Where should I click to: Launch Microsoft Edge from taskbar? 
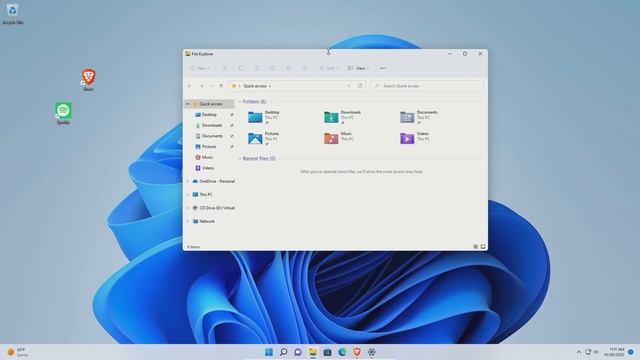[342, 352]
